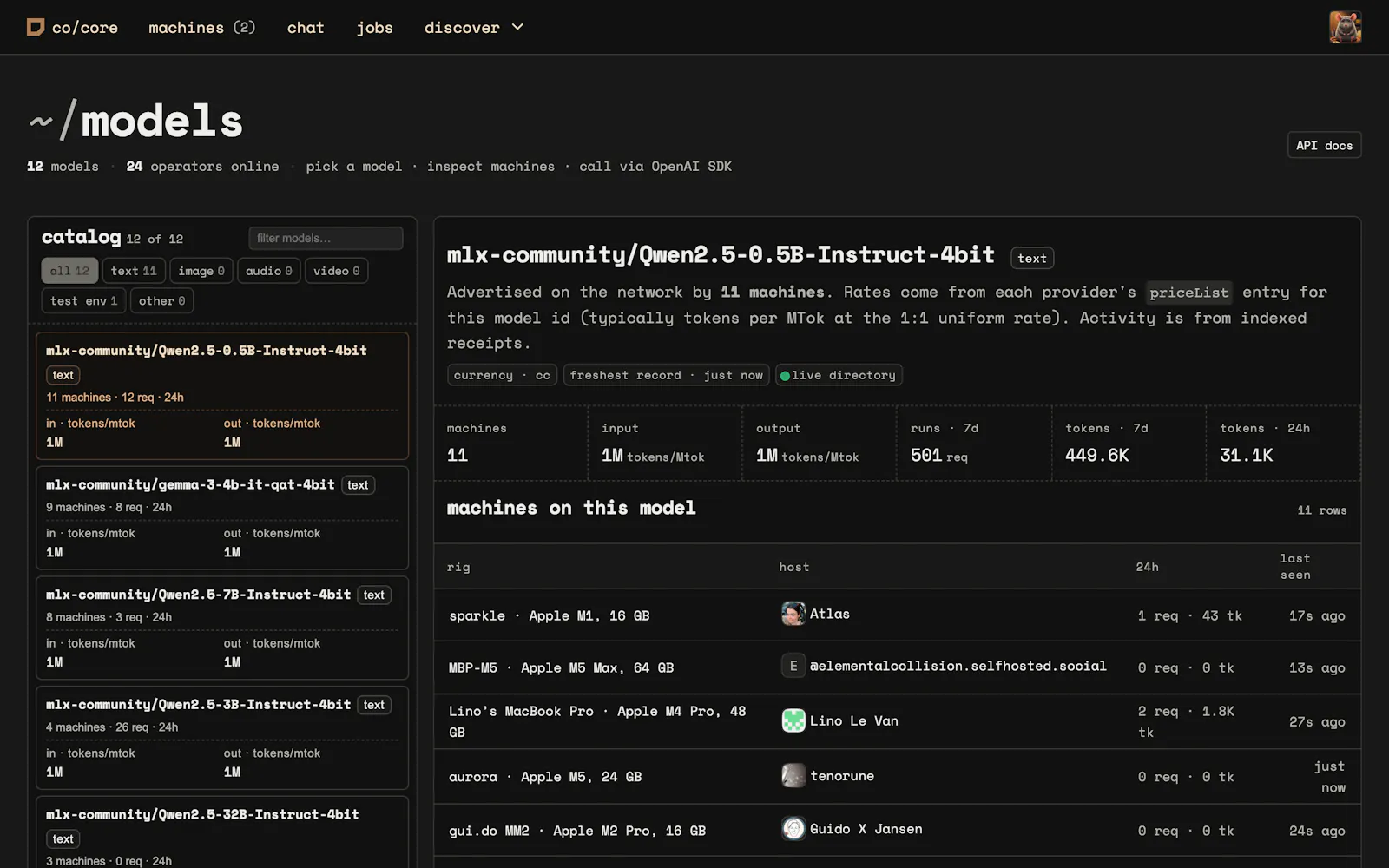
Task: Click Atlas host avatar icon
Action: (x=793, y=614)
